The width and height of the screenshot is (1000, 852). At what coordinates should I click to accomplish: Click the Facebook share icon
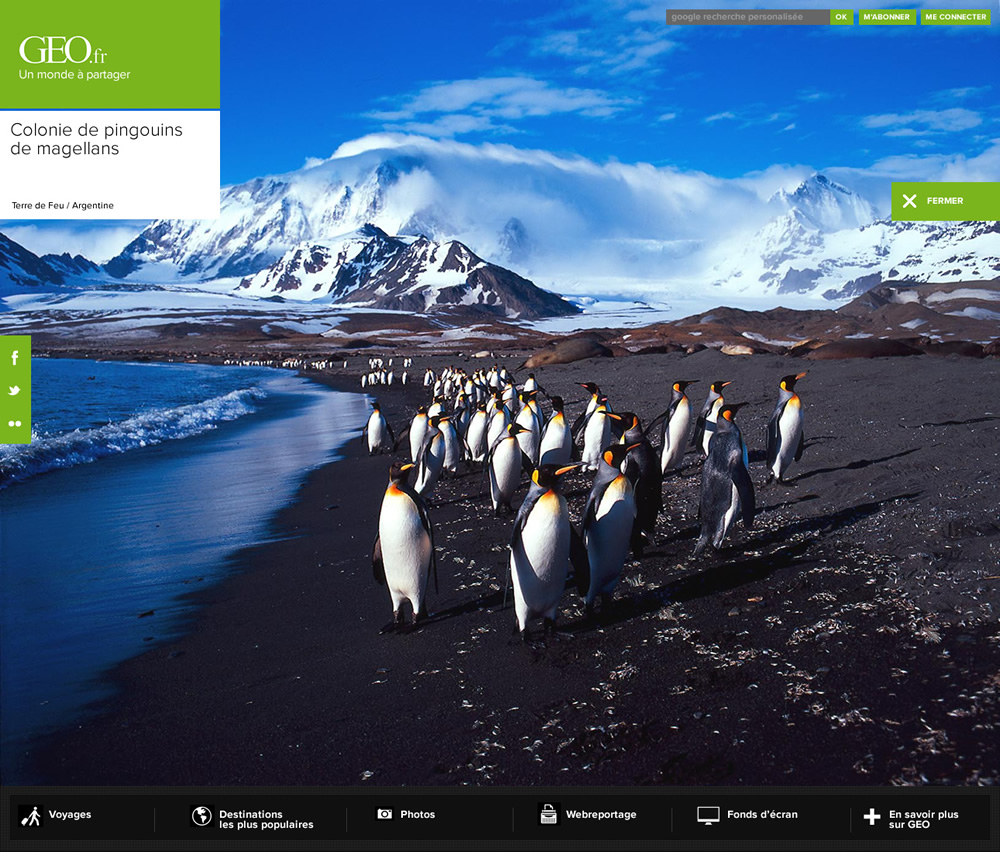pos(15,358)
